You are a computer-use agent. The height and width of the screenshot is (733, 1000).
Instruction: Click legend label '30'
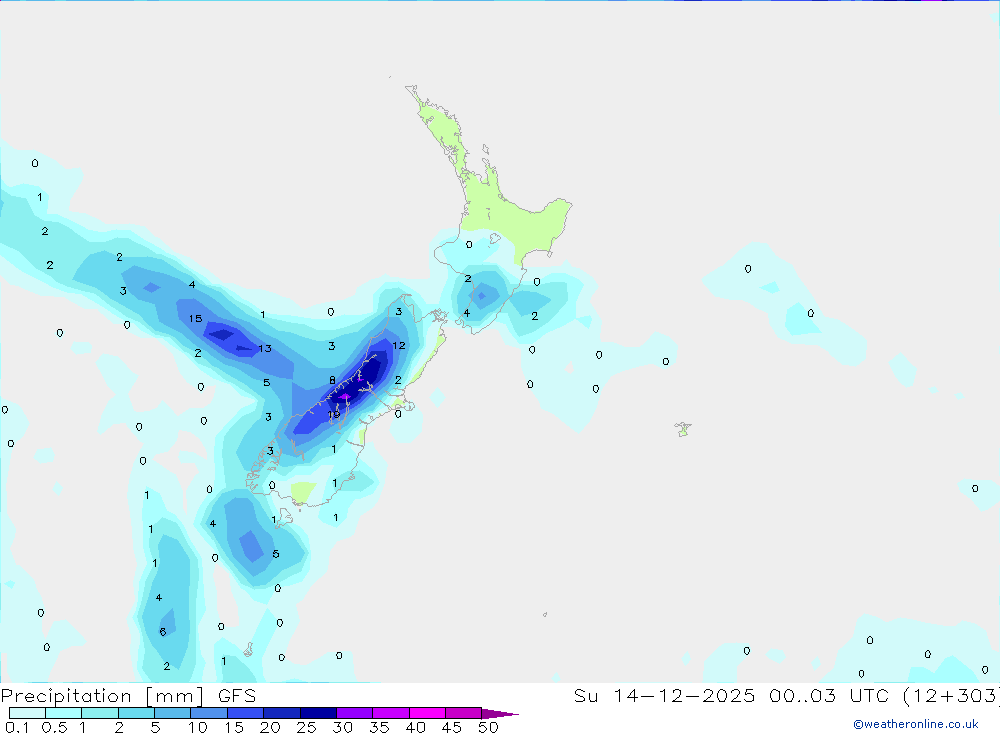pos(342,727)
